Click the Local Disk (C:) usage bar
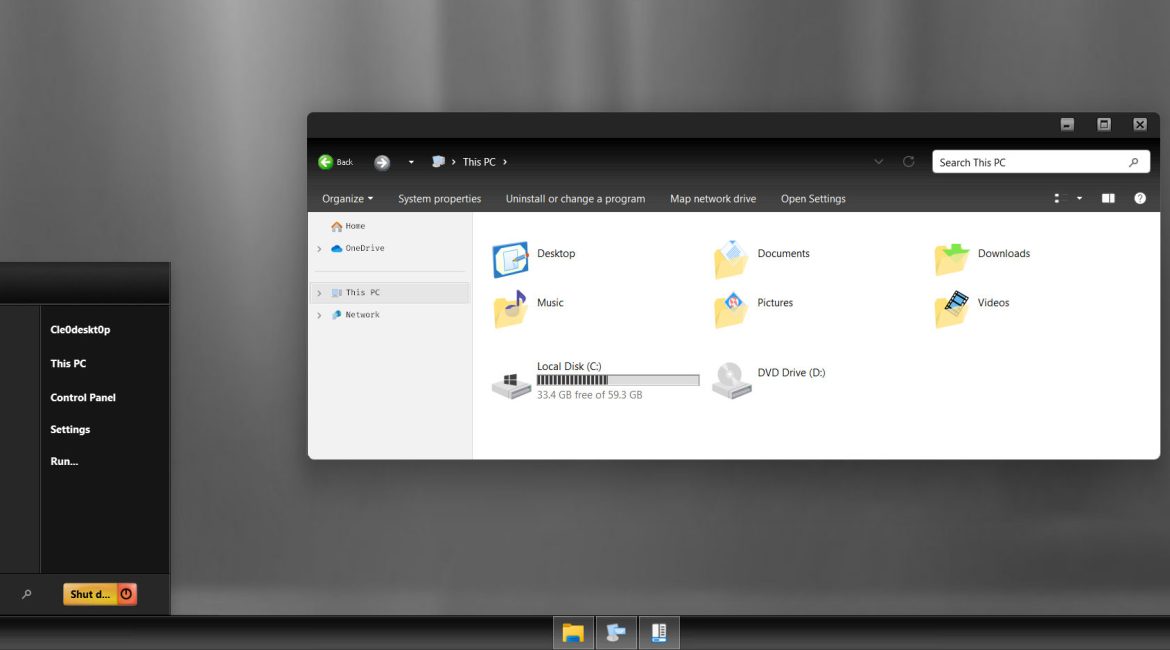1170x650 pixels. [x=617, y=380]
